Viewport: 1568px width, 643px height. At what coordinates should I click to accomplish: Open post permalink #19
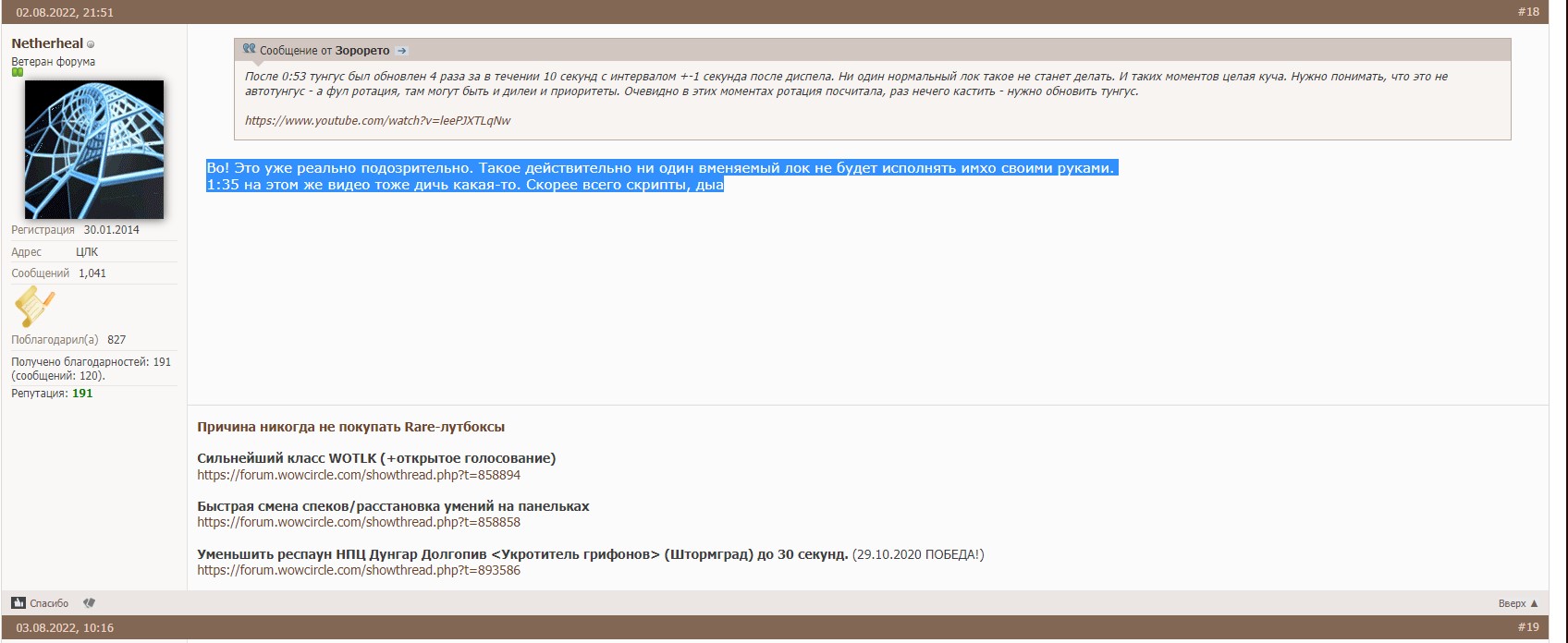click(1528, 627)
